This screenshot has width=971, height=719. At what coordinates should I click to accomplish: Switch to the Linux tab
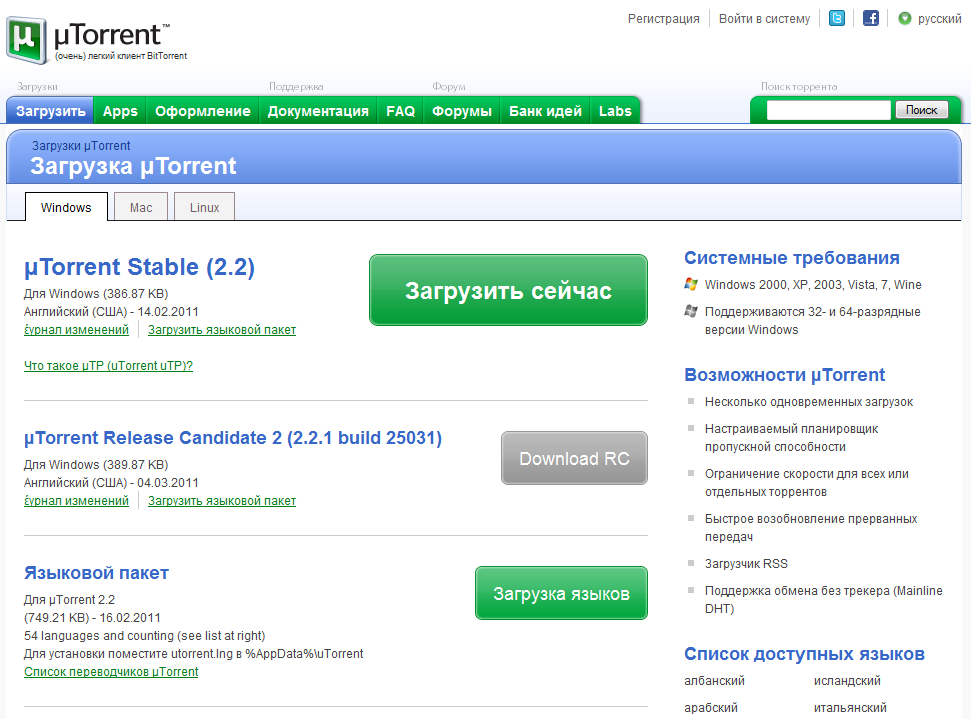click(x=204, y=207)
